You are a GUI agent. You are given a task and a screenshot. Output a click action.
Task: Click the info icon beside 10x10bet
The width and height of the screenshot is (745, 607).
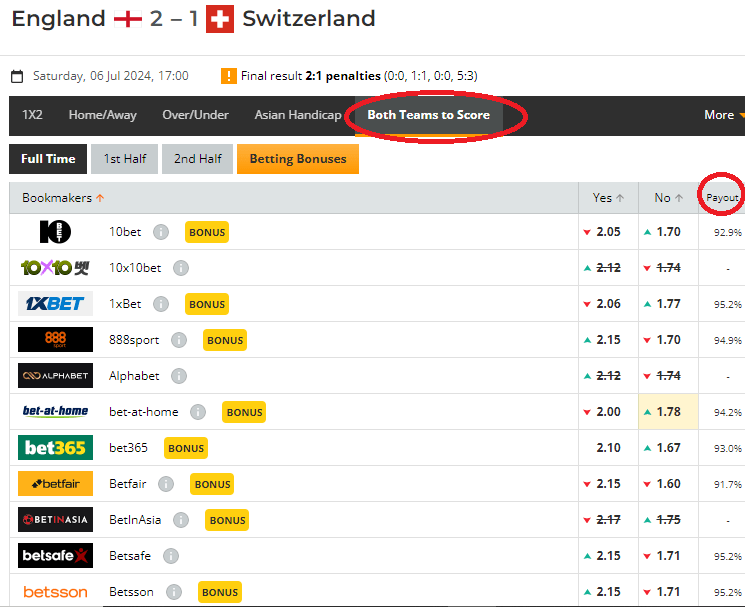pyautogui.click(x=180, y=268)
